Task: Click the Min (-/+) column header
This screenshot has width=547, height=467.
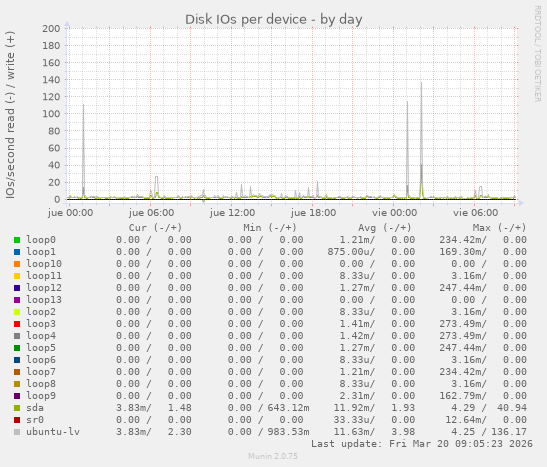Action: (270, 228)
